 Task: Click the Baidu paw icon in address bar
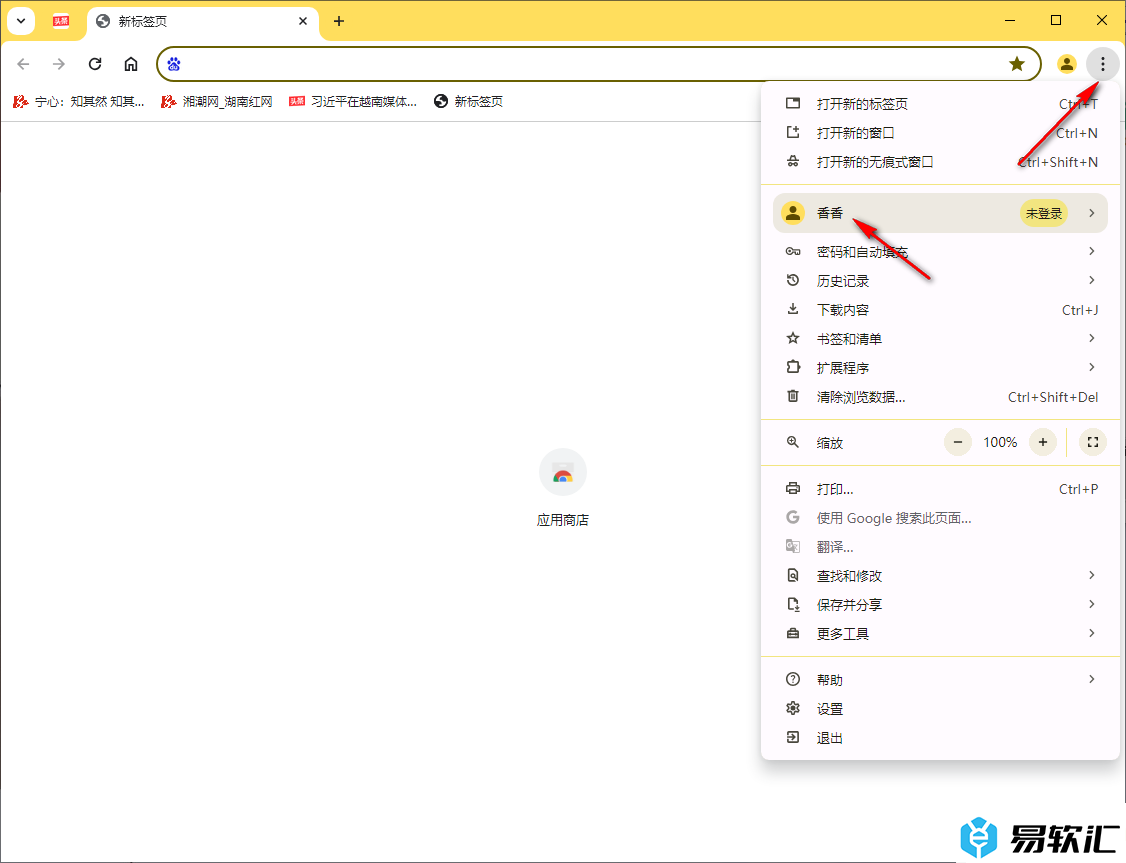tap(174, 65)
